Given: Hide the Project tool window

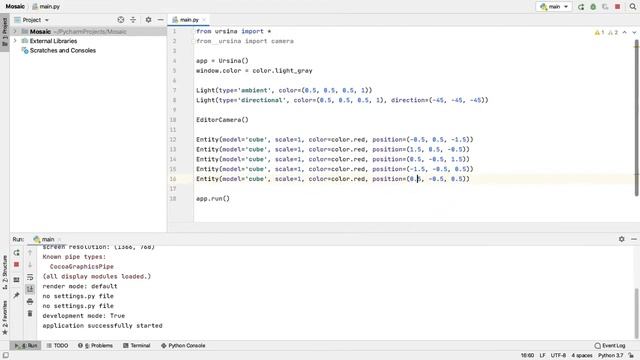Looking at the screenshot, I should pos(160,20).
